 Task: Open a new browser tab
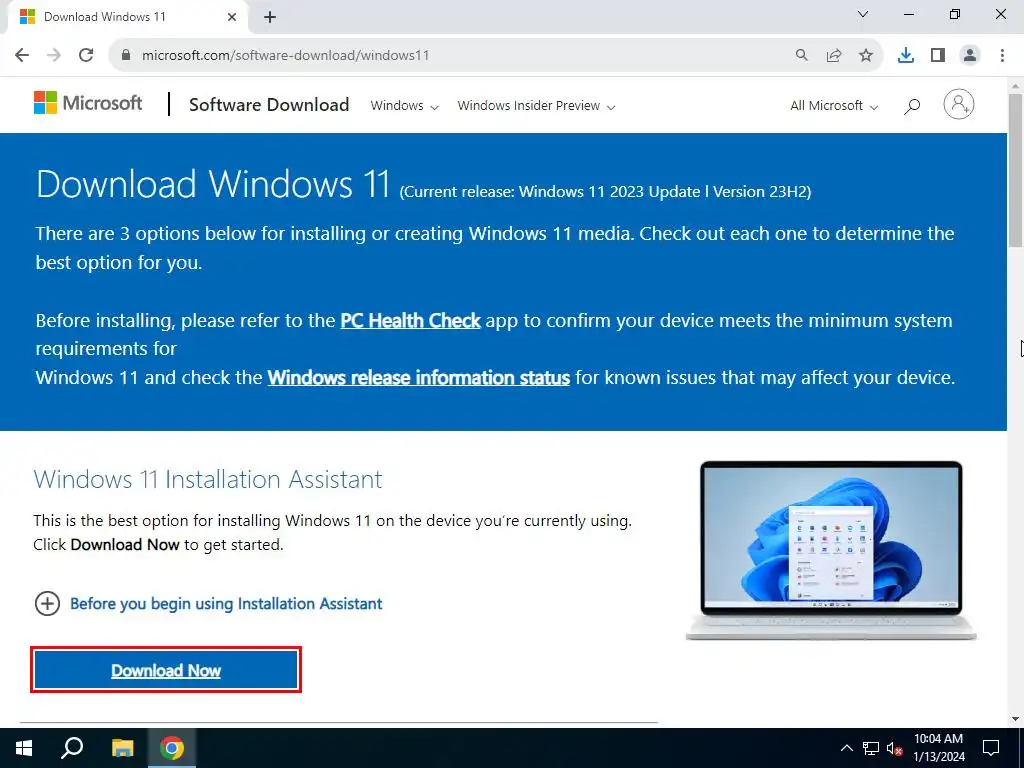270,17
